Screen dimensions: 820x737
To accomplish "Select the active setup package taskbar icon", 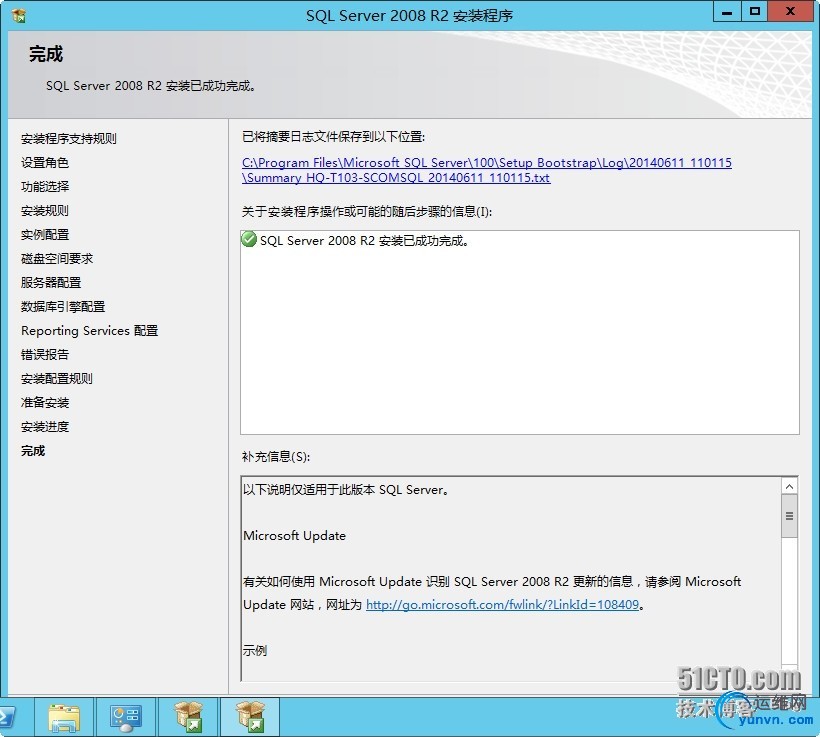I will (x=250, y=717).
